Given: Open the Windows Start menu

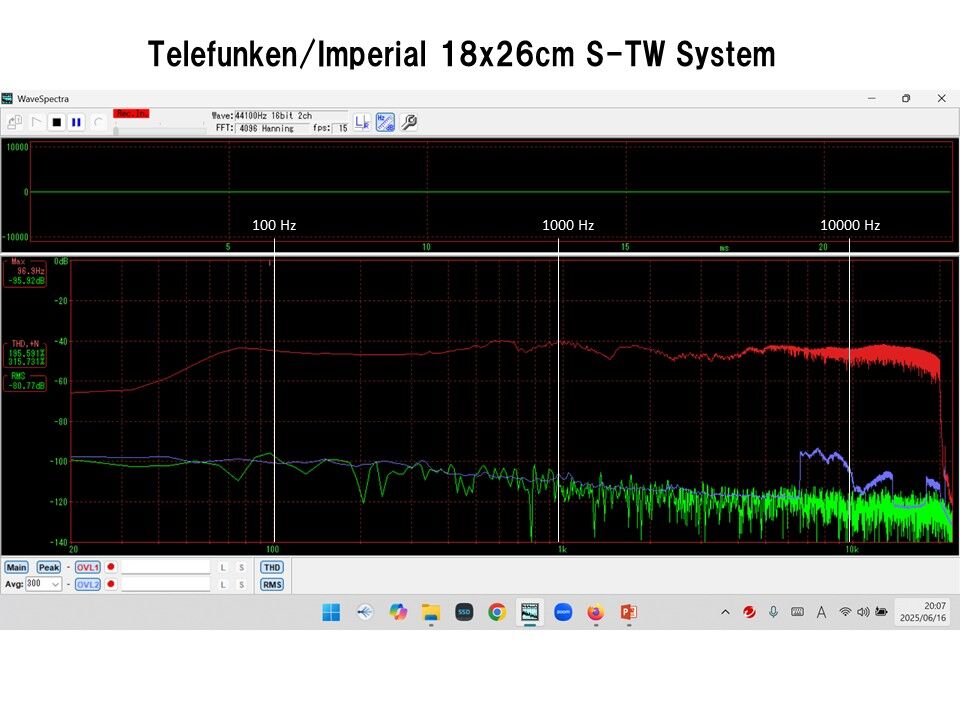Looking at the screenshot, I should pos(331,612).
